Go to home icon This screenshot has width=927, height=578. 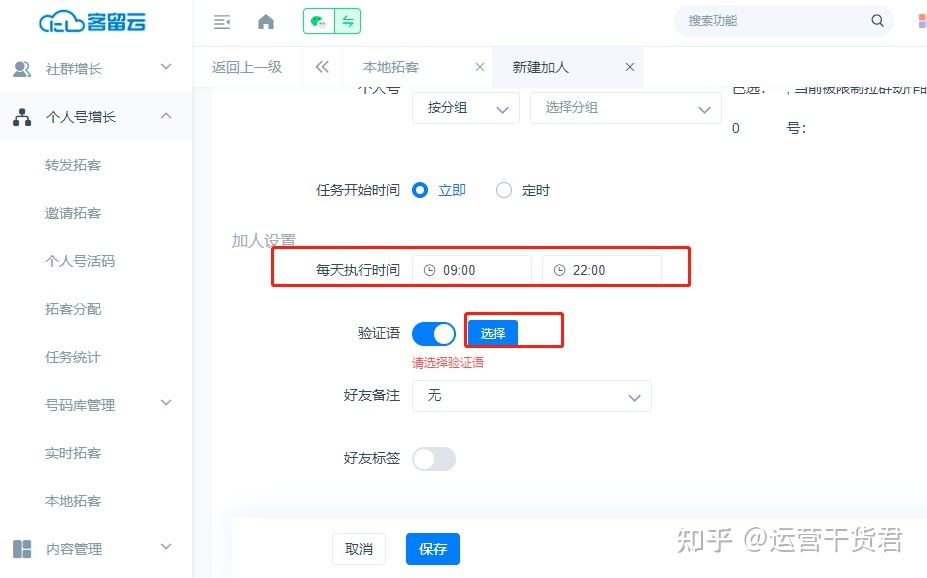point(266,22)
